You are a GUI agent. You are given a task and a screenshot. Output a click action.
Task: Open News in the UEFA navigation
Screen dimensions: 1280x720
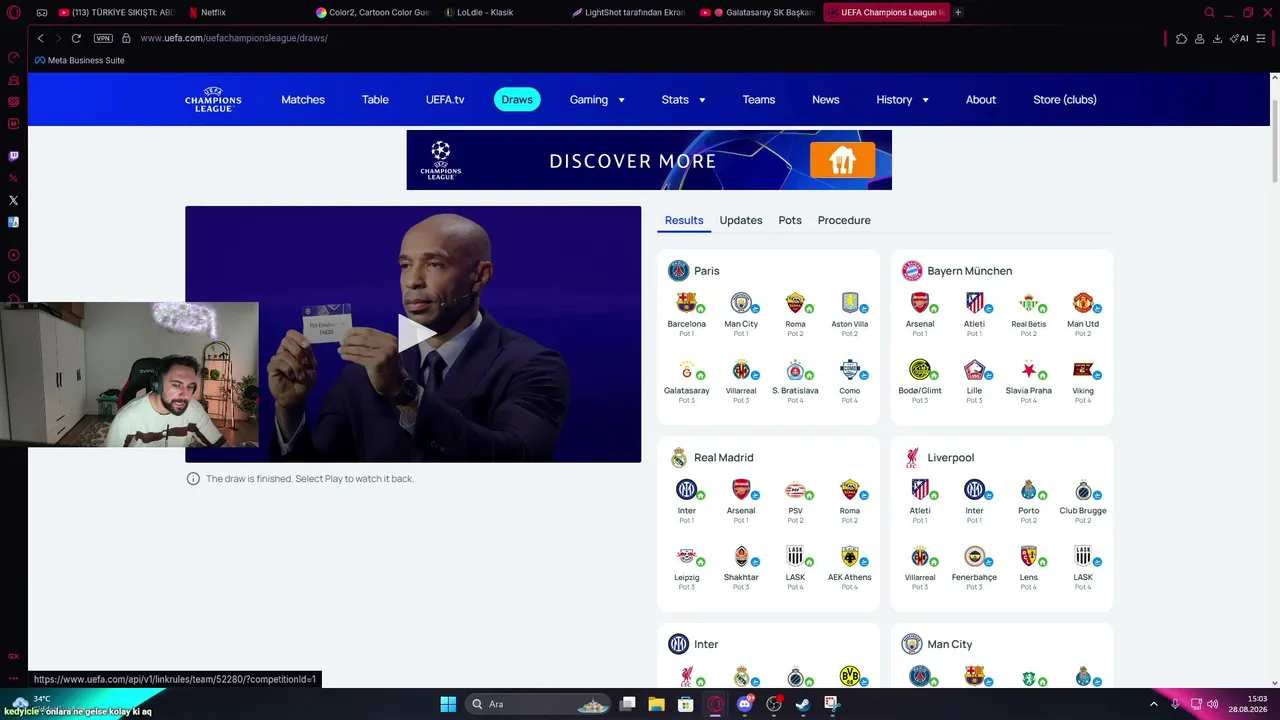click(x=825, y=100)
